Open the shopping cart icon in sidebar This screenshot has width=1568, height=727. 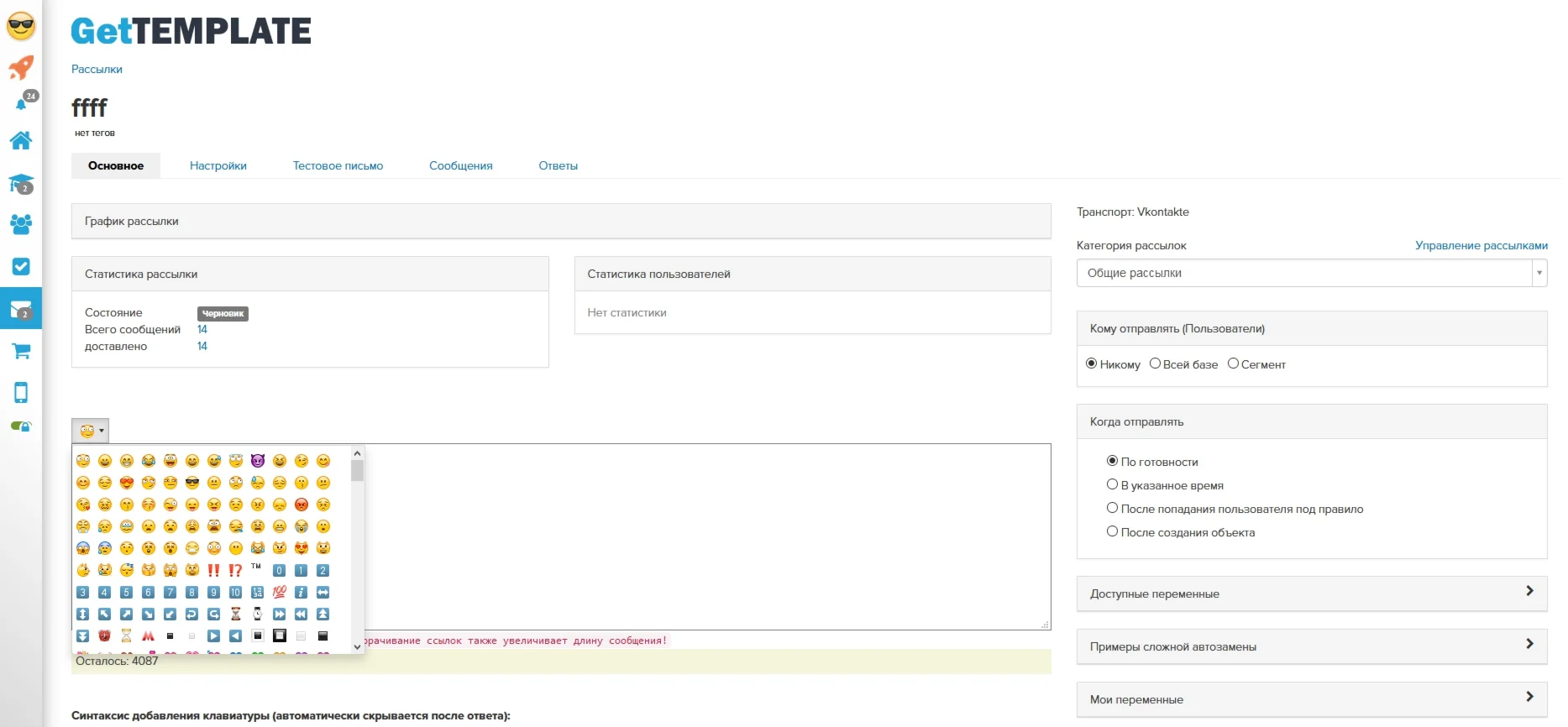(x=21, y=351)
